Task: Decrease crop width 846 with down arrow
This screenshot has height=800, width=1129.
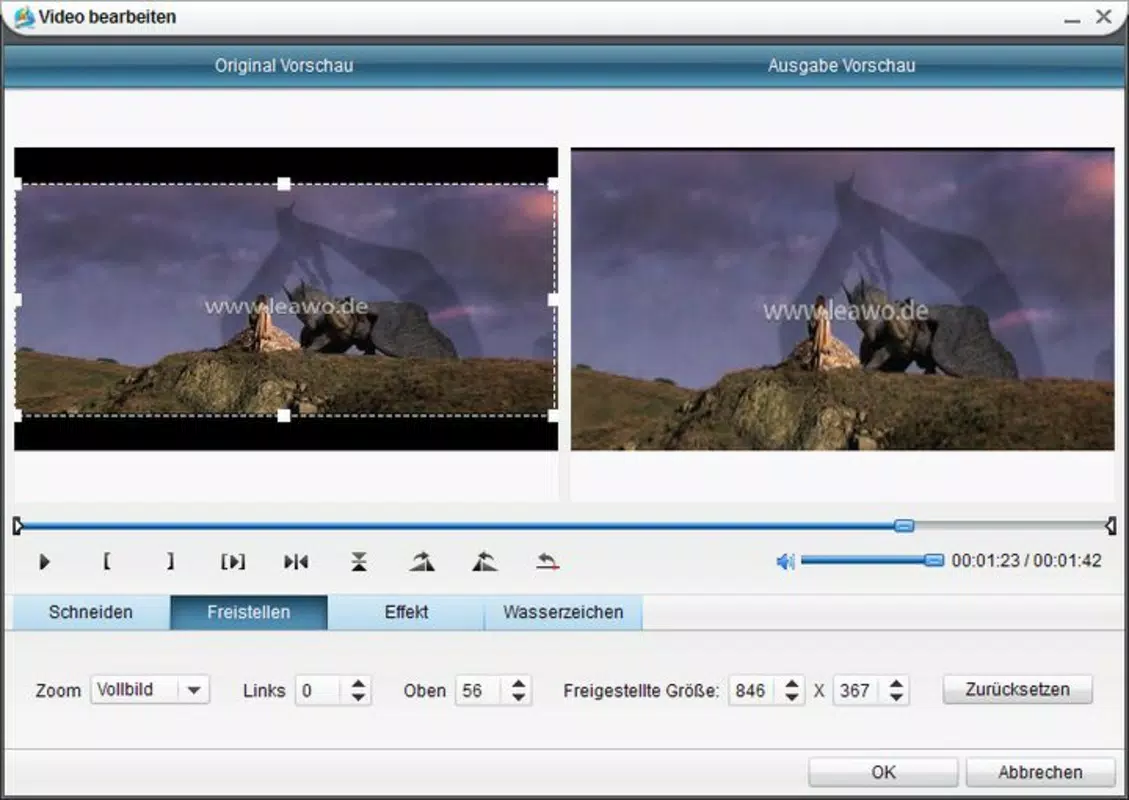Action: (791, 697)
